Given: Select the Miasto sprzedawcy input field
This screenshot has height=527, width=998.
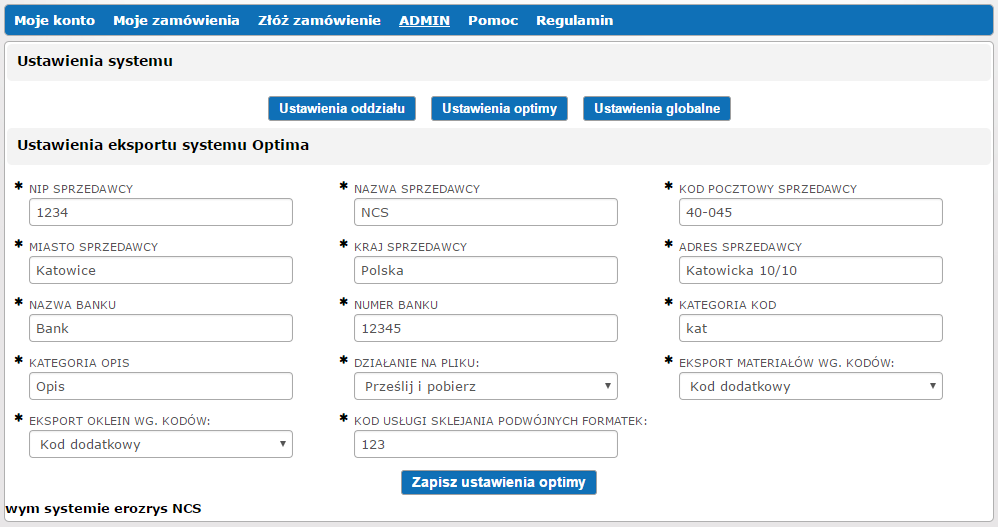Looking at the screenshot, I should (x=160, y=270).
